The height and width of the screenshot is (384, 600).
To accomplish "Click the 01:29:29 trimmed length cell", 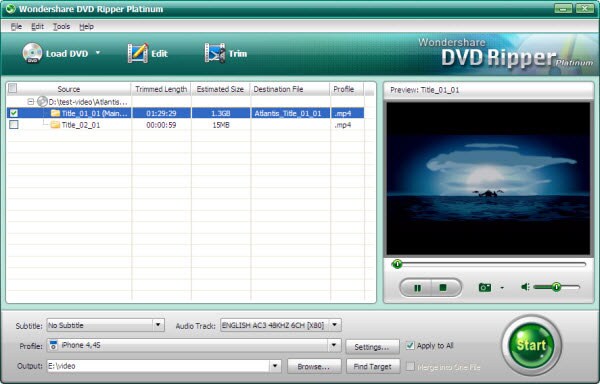I will 161,113.
